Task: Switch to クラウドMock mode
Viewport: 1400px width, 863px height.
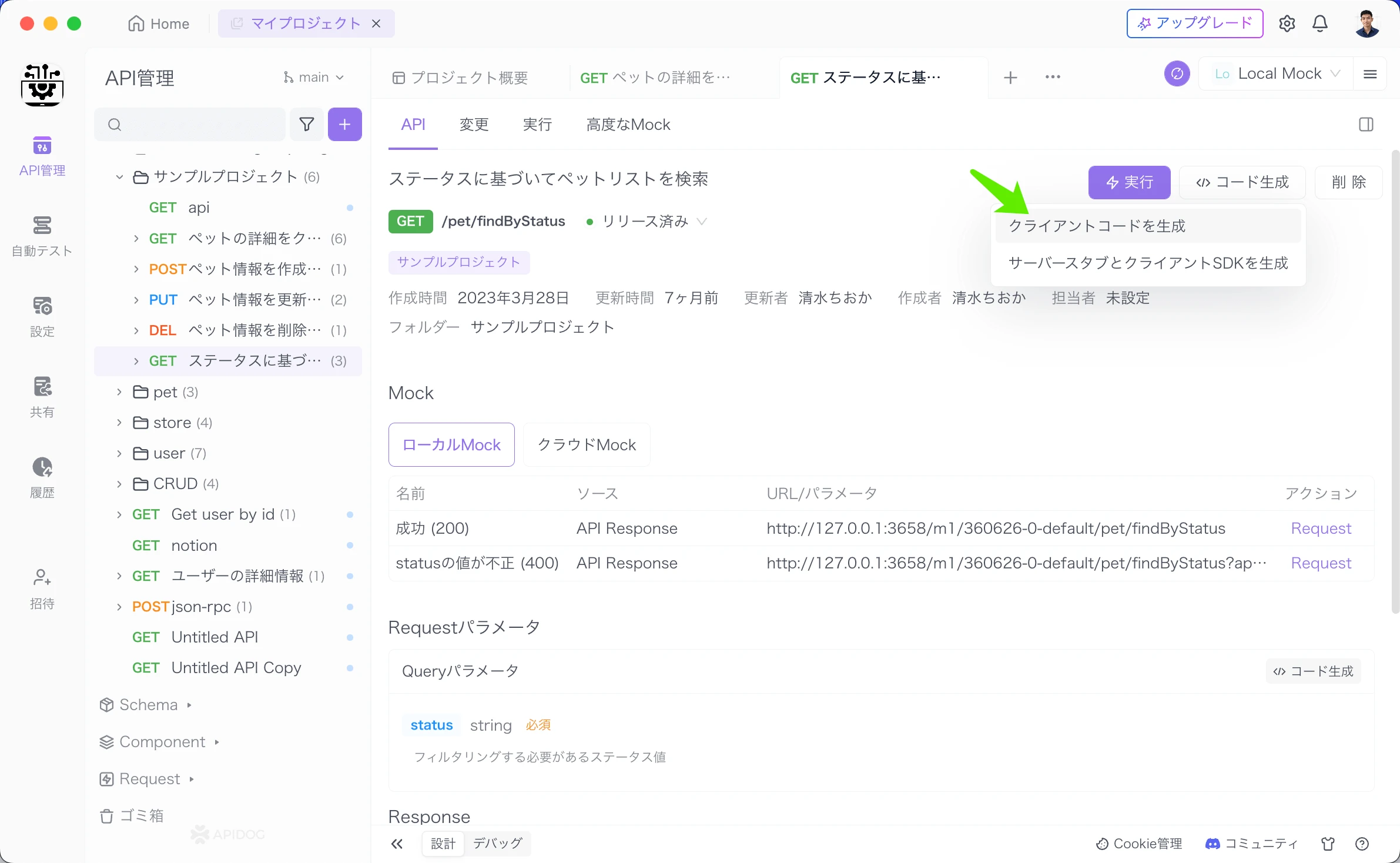Action: [x=586, y=445]
